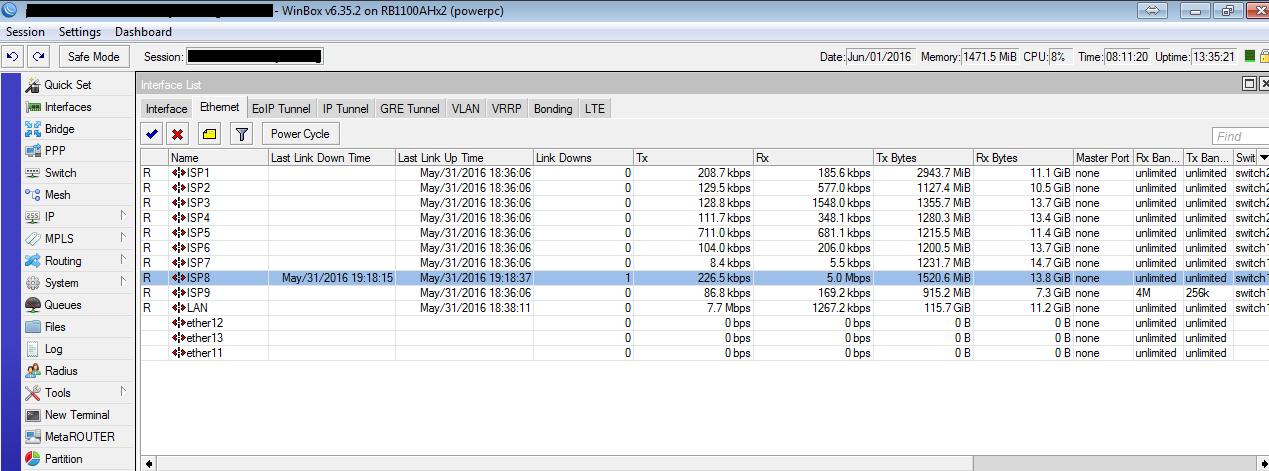The image size is (1269, 471).
Task: Open the Settings menu
Action: click(80, 32)
